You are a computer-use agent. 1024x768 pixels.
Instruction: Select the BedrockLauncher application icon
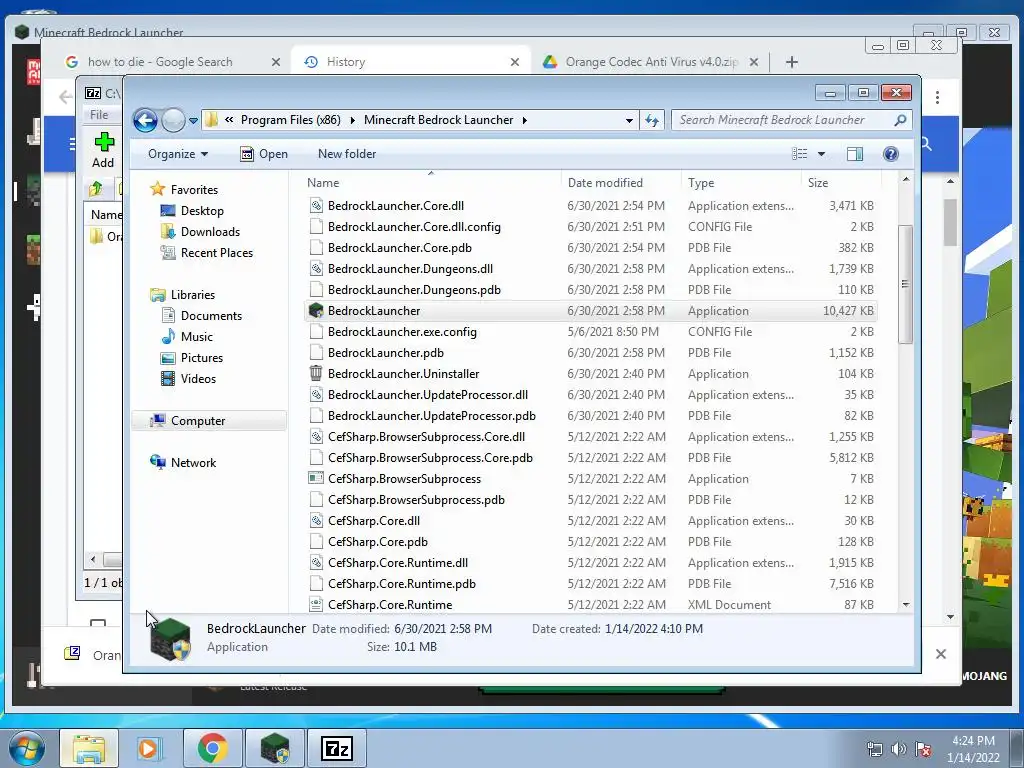316,311
